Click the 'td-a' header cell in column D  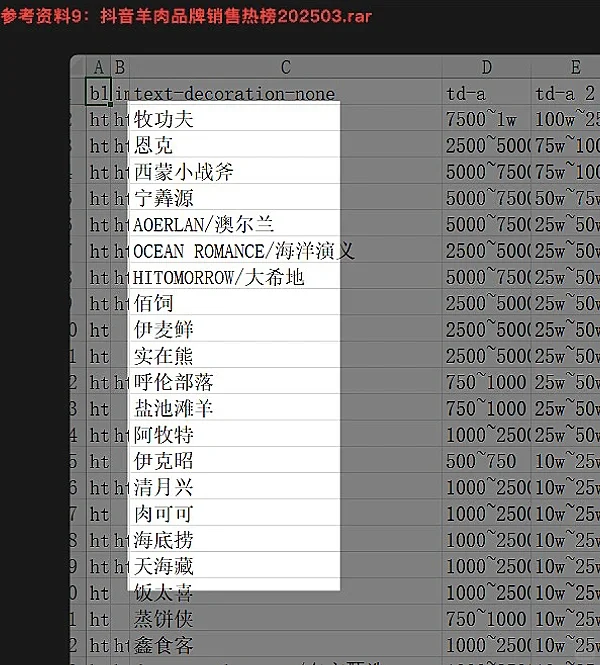coord(486,93)
